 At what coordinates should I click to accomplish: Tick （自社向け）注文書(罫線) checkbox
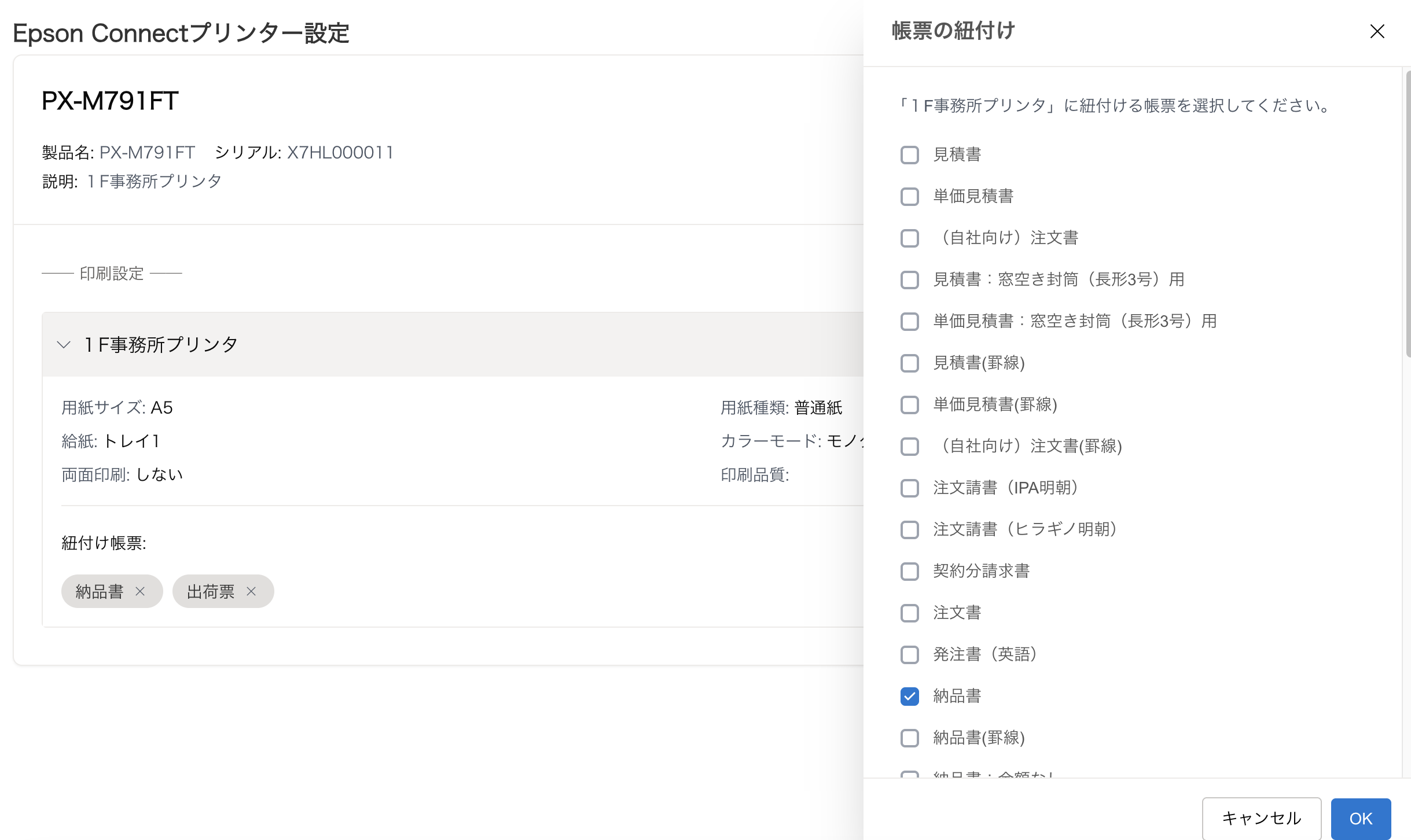[910, 447]
